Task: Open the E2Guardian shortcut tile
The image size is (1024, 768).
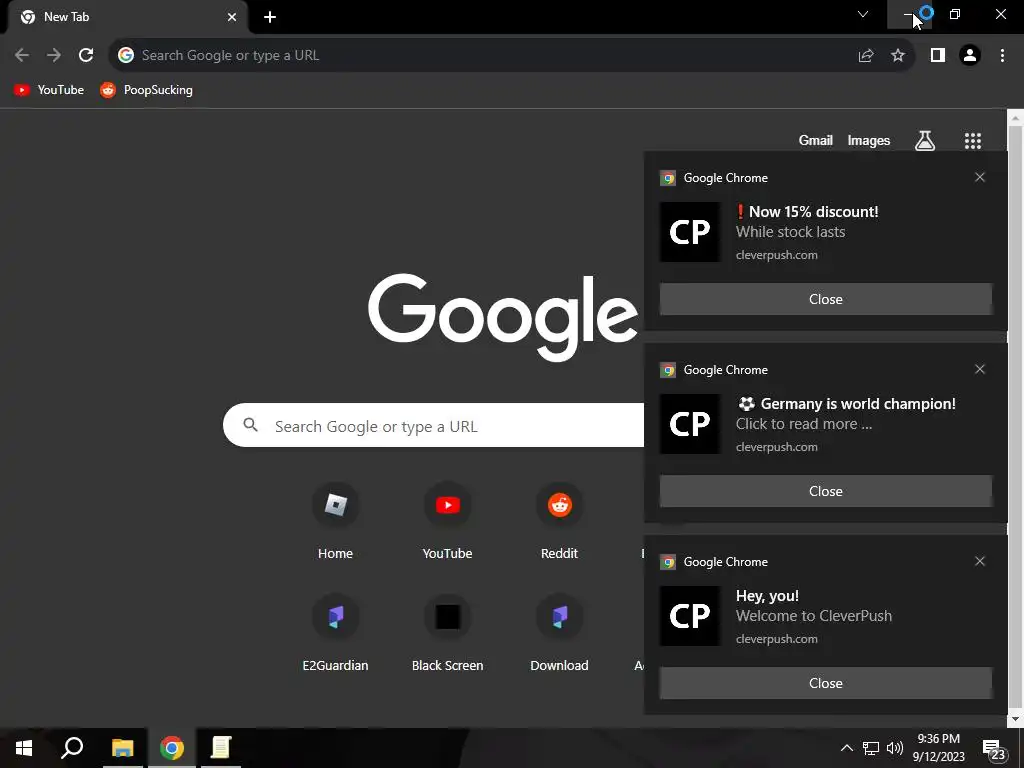Action: [335, 634]
